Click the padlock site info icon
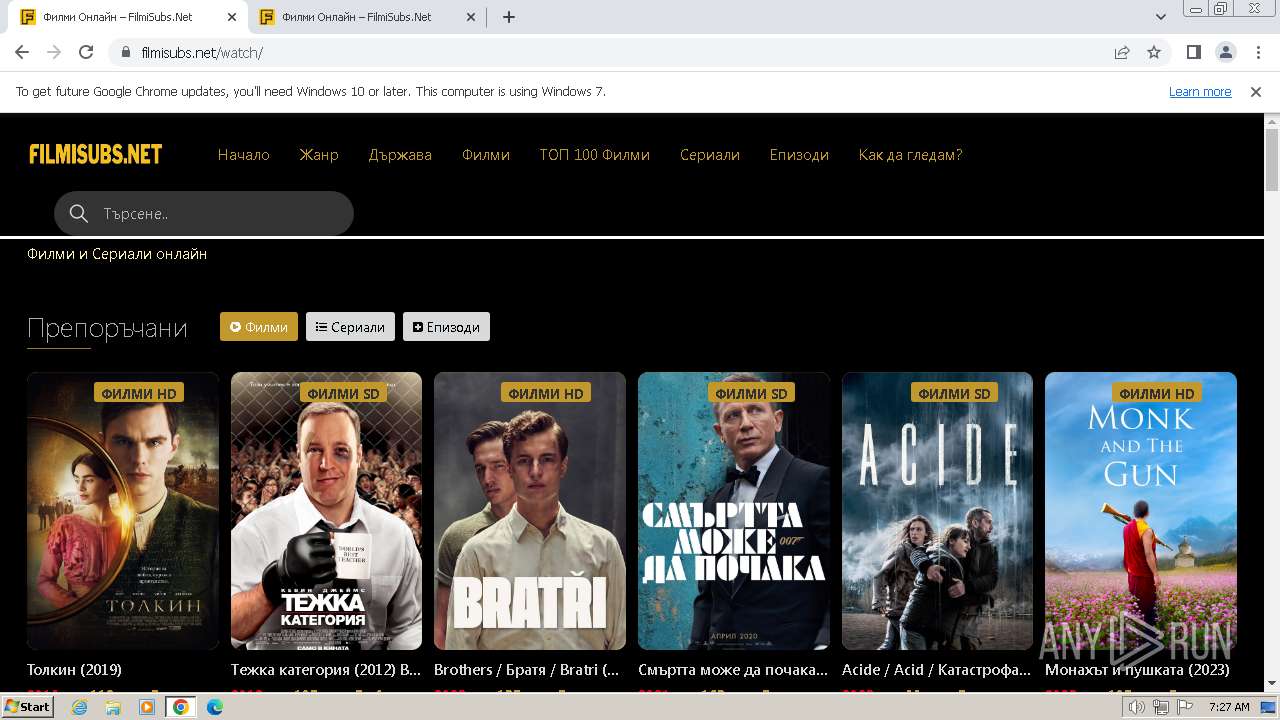The height and width of the screenshot is (720, 1280). [x=126, y=52]
